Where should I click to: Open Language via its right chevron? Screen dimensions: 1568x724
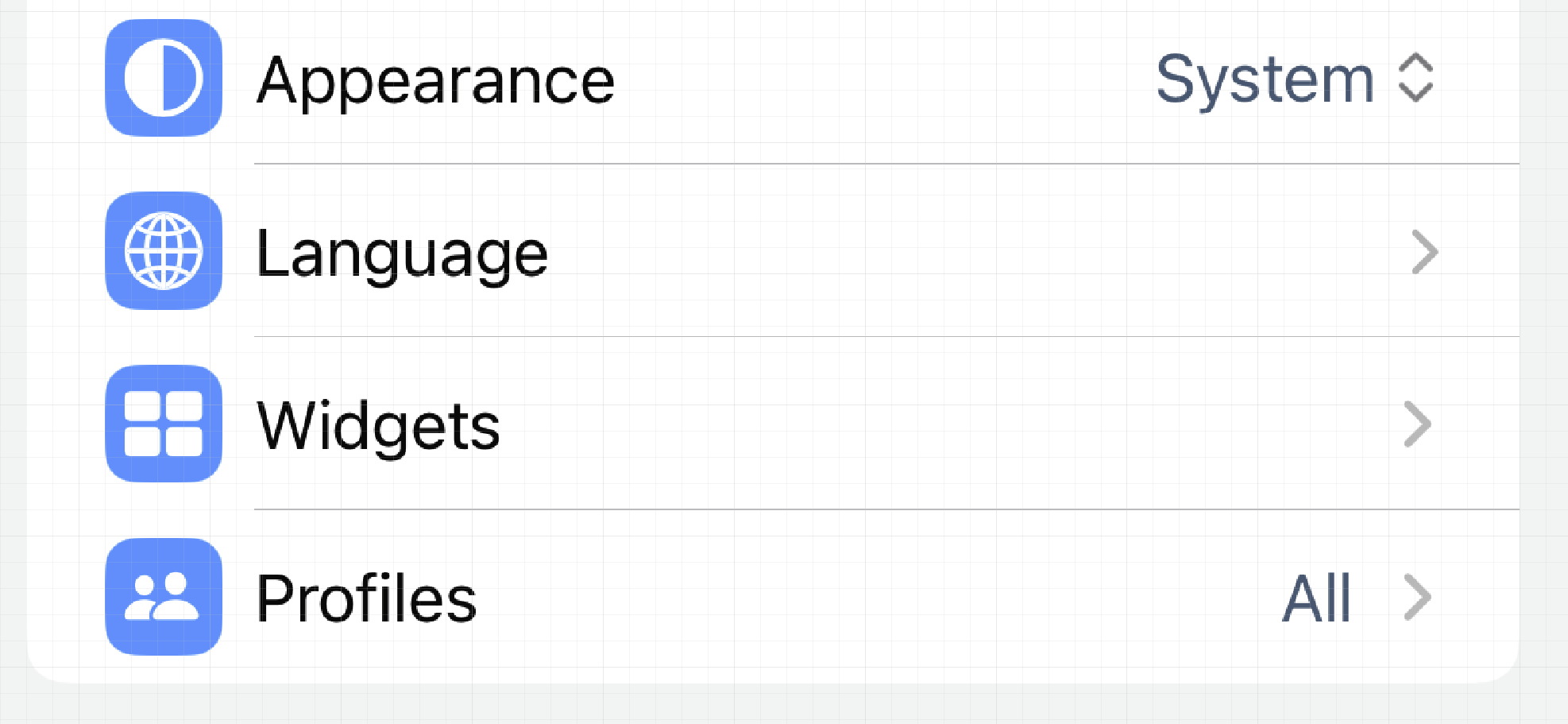click(x=1424, y=252)
